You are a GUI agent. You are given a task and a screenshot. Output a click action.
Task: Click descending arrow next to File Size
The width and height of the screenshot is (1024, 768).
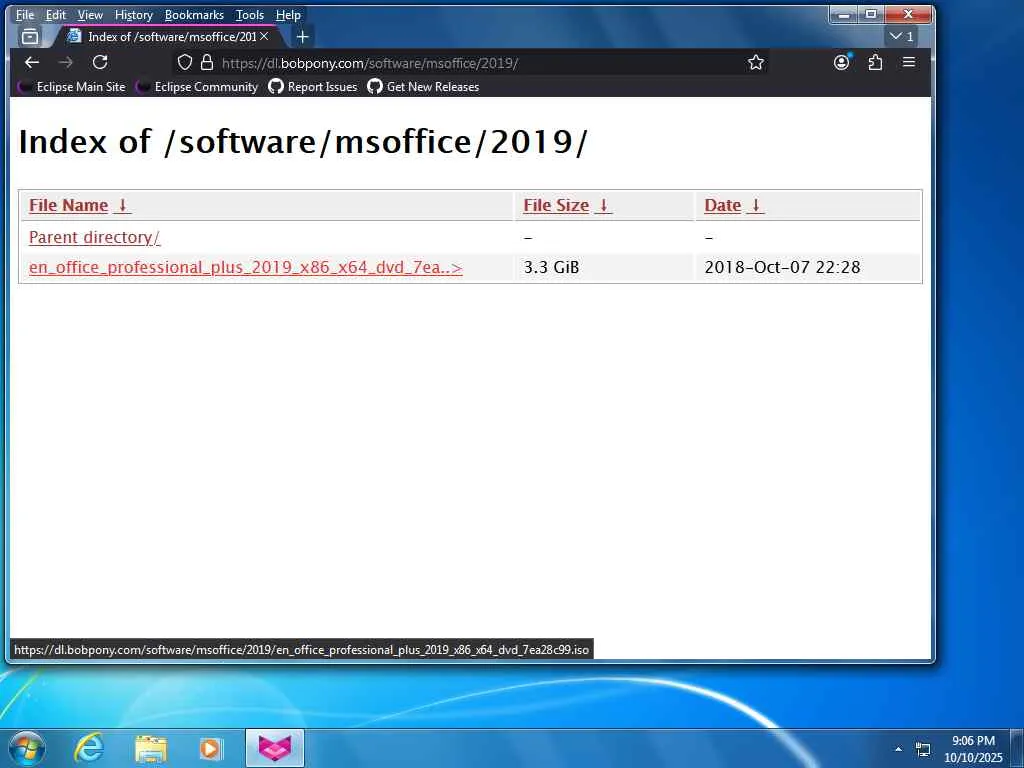click(x=603, y=205)
